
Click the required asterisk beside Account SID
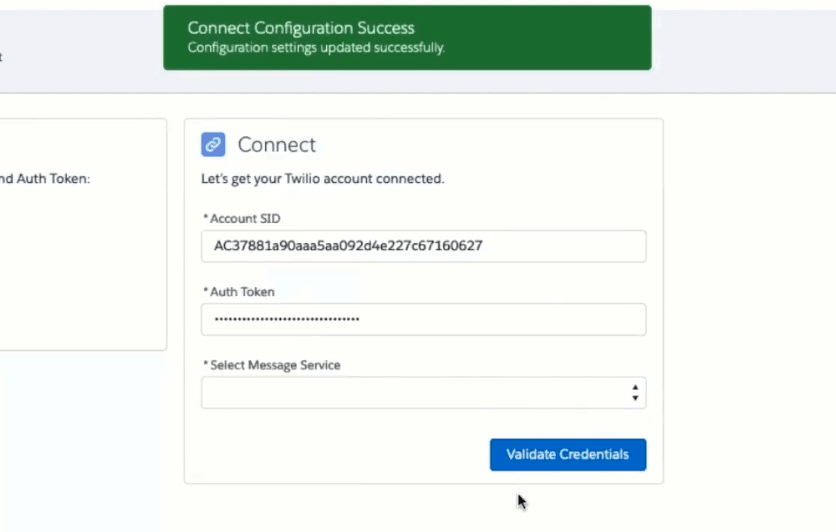click(x=205, y=218)
